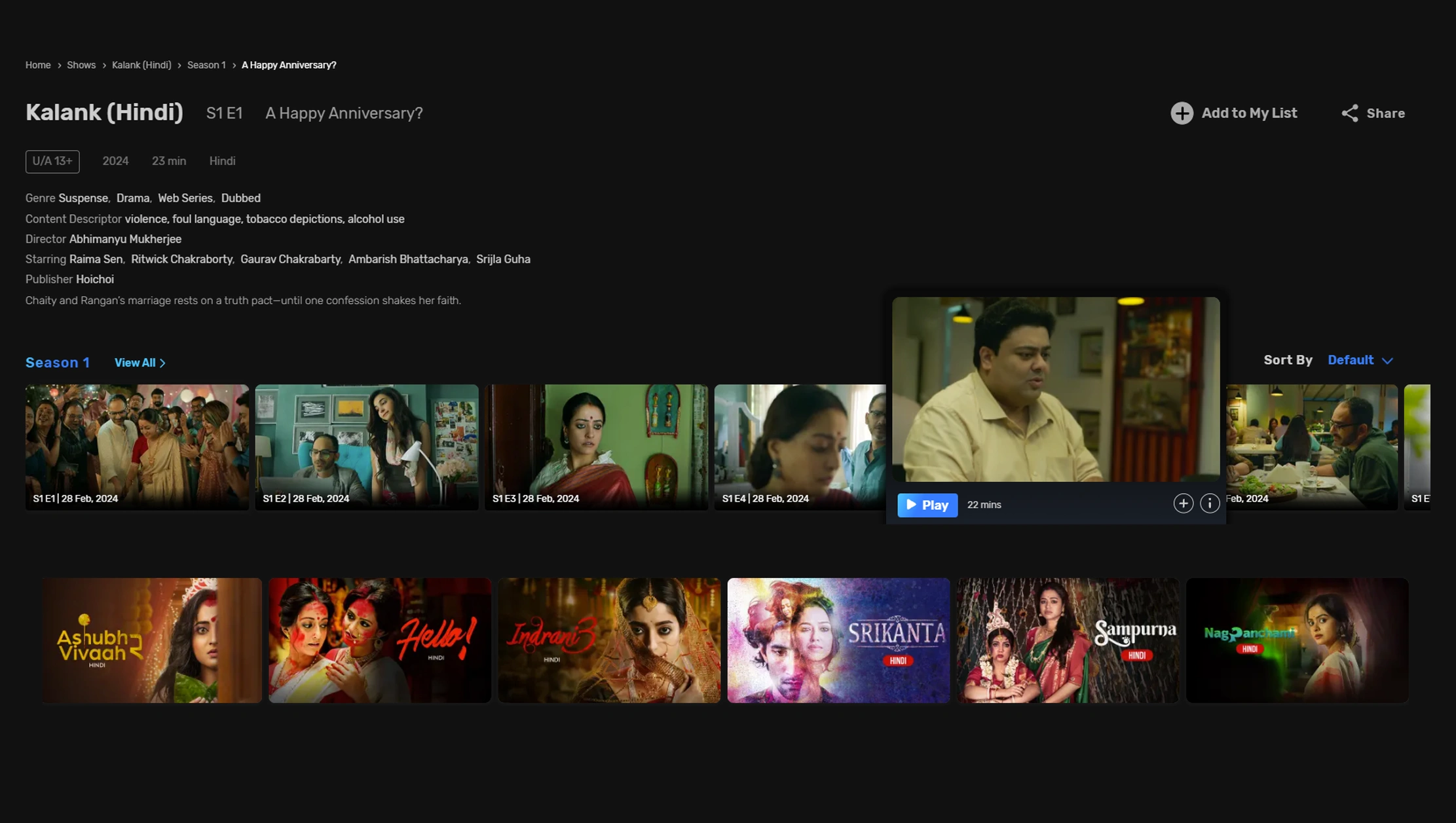1456x823 pixels.
Task: Open Kalank (Hindi) breadcrumb link
Action: pyautogui.click(x=141, y=65)
